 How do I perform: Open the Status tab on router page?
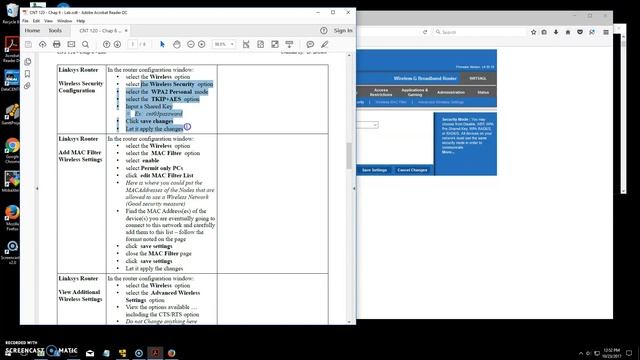point(483,92)
